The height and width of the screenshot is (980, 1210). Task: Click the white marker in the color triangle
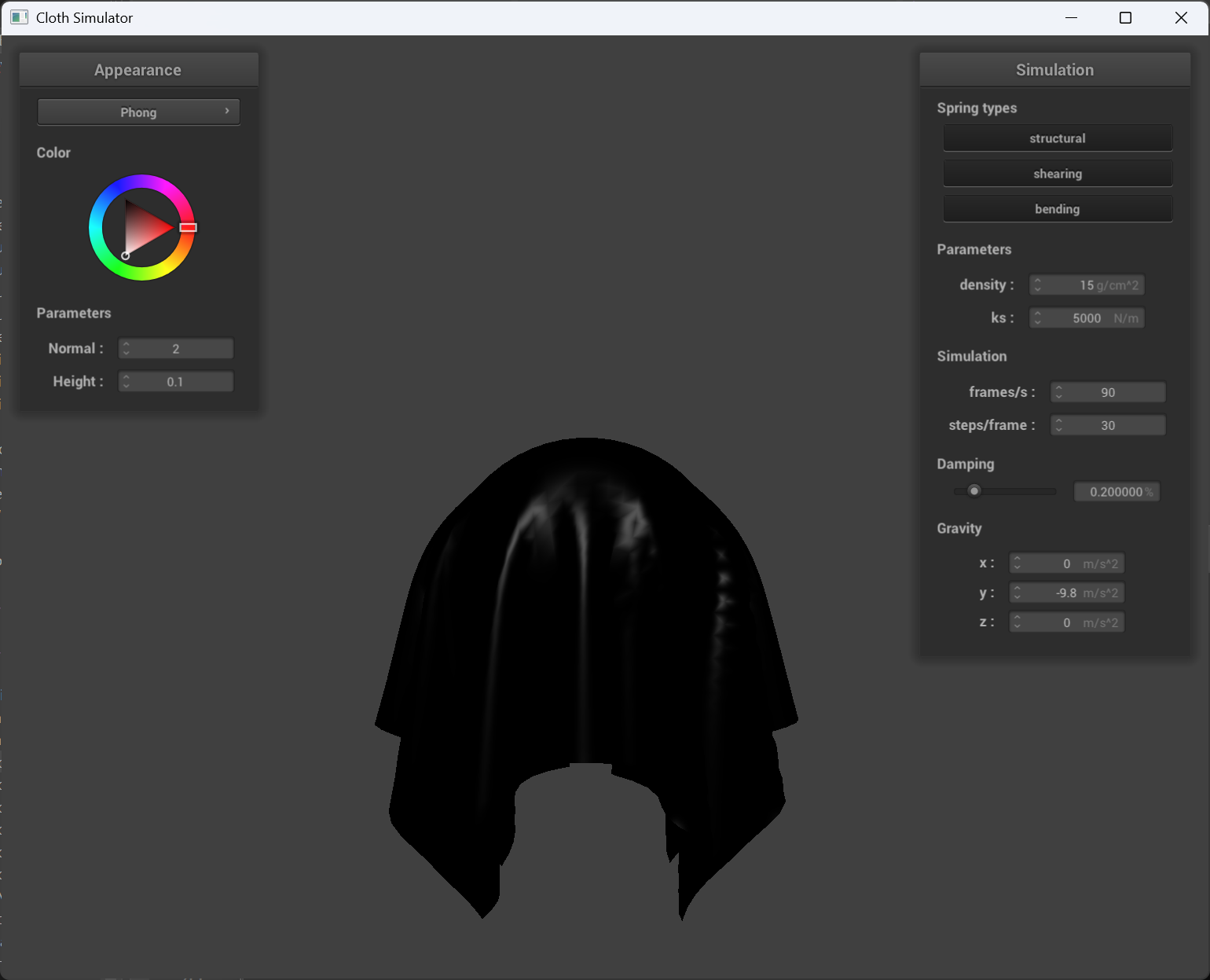pyautogui.click(x=126, y=255)
